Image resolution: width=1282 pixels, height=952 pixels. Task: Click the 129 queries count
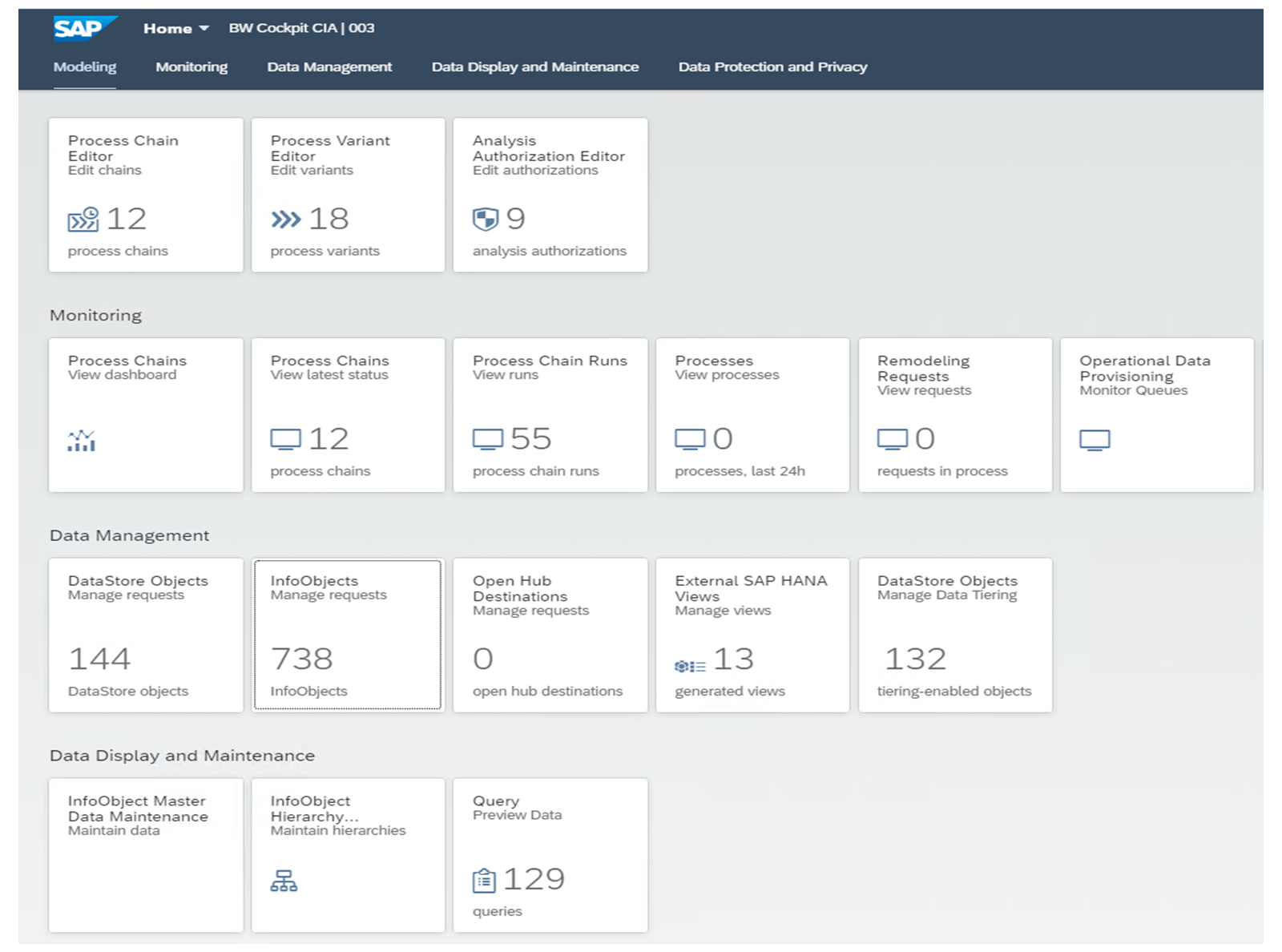(x=534, y=880)
